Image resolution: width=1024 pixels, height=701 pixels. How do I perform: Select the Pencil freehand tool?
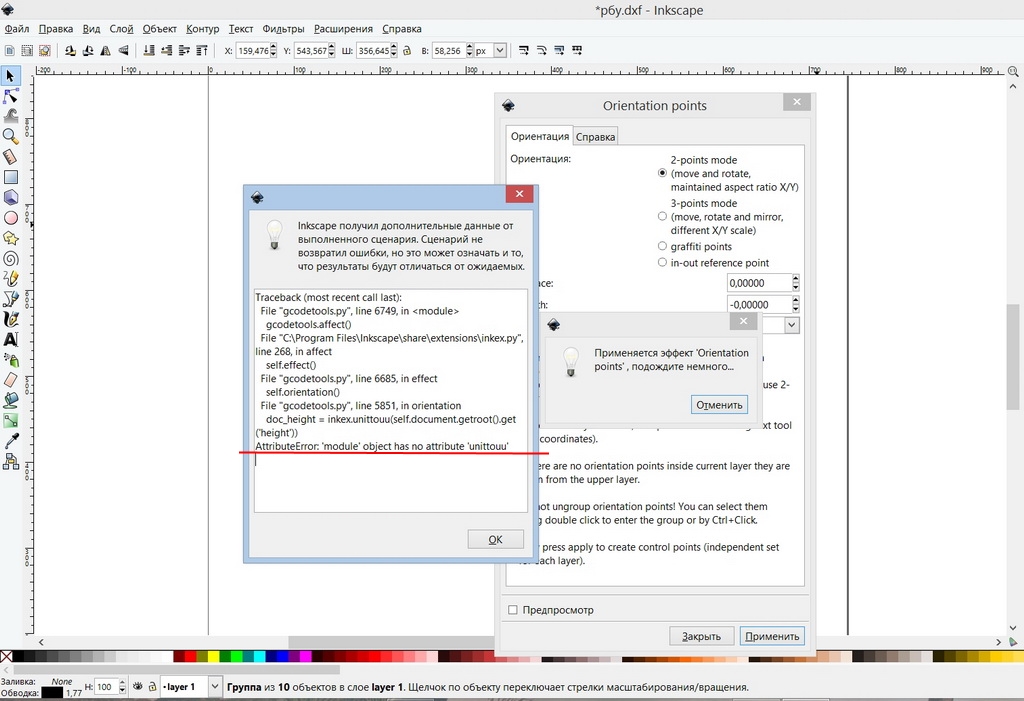click(x=10, y=279)
